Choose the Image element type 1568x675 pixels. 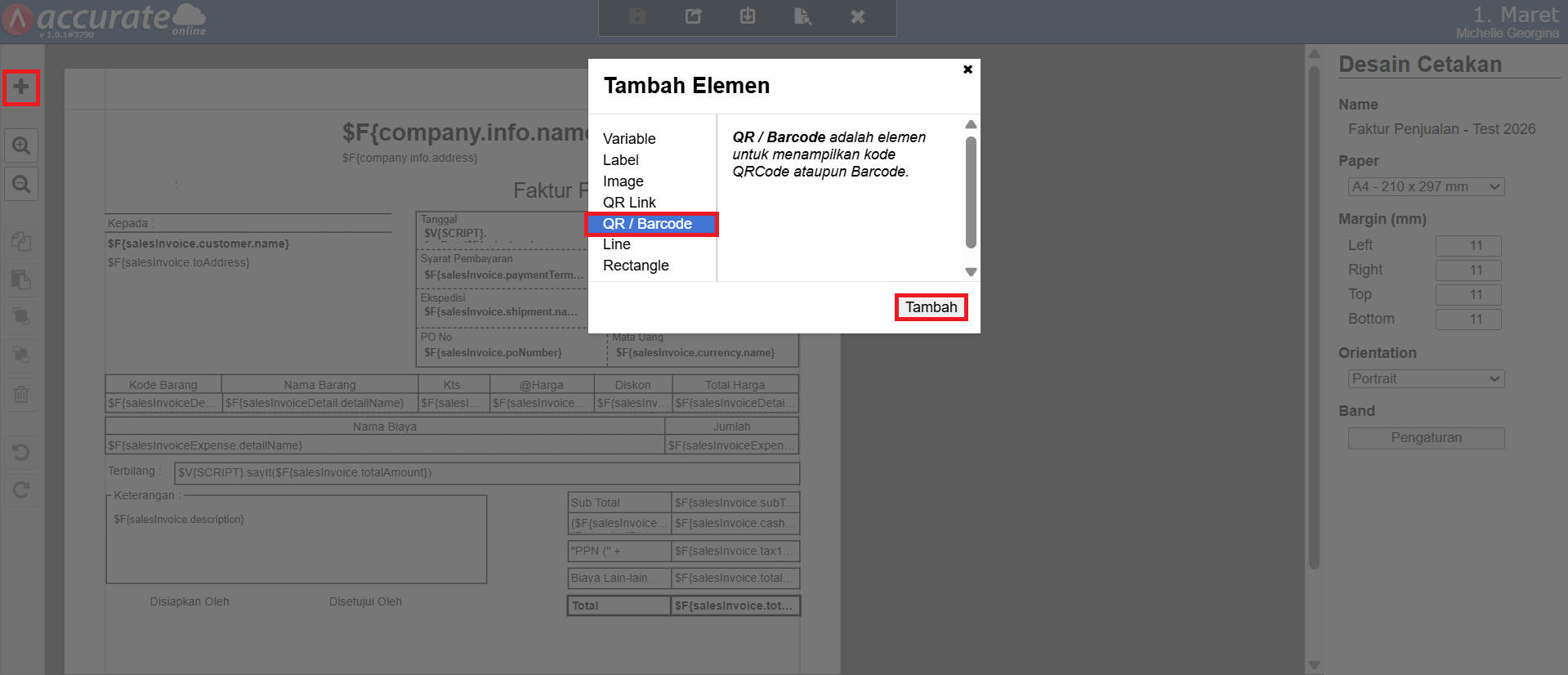click(x=623, y=181)
